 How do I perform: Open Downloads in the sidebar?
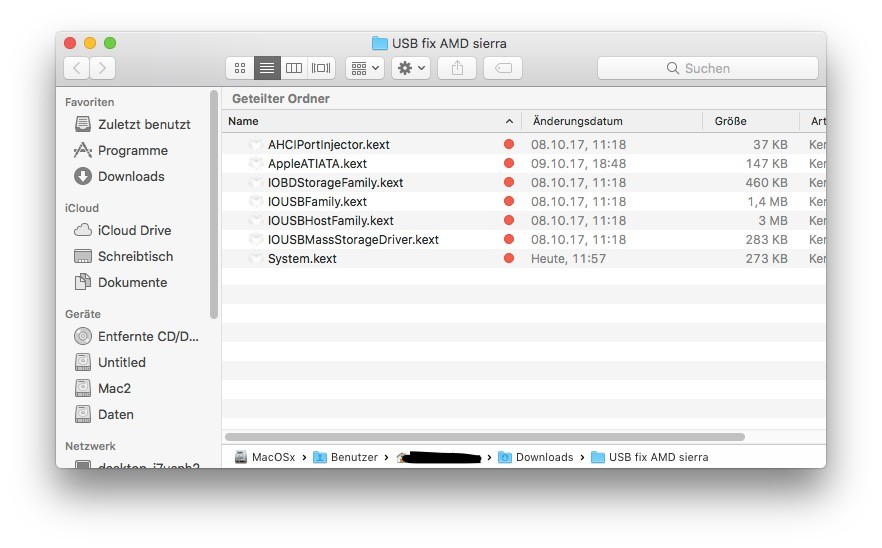click(133, 176)
